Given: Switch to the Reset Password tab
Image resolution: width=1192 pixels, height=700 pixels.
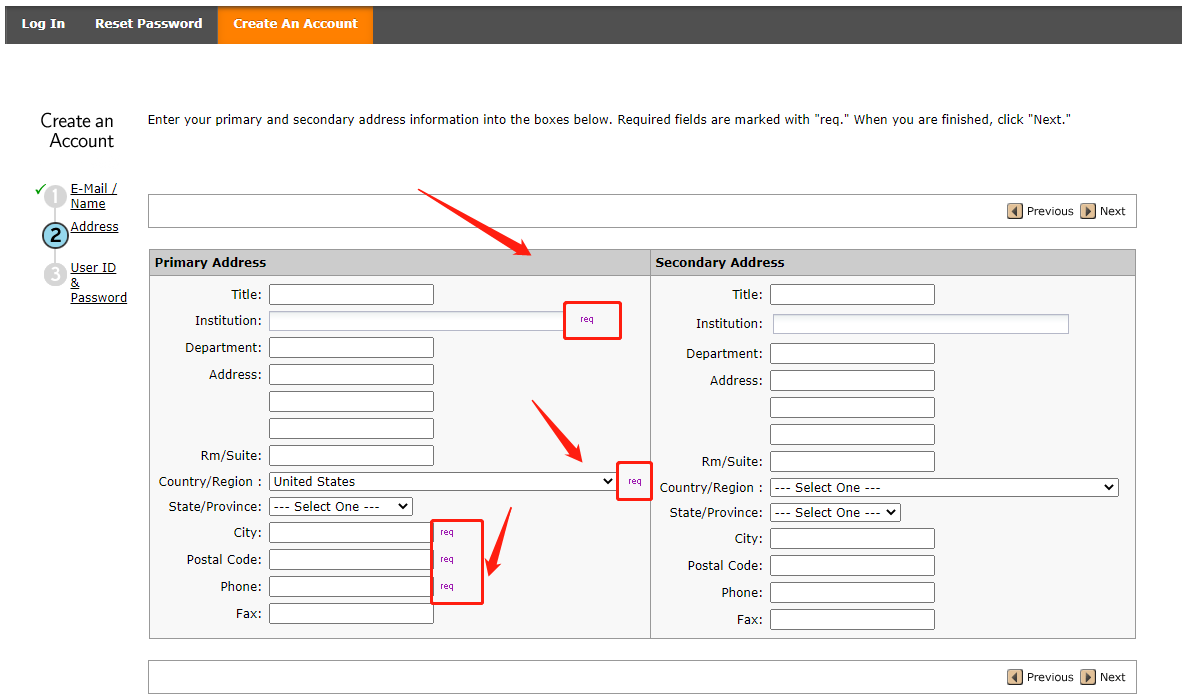Looking at the screenshot, I should [149, 24].
